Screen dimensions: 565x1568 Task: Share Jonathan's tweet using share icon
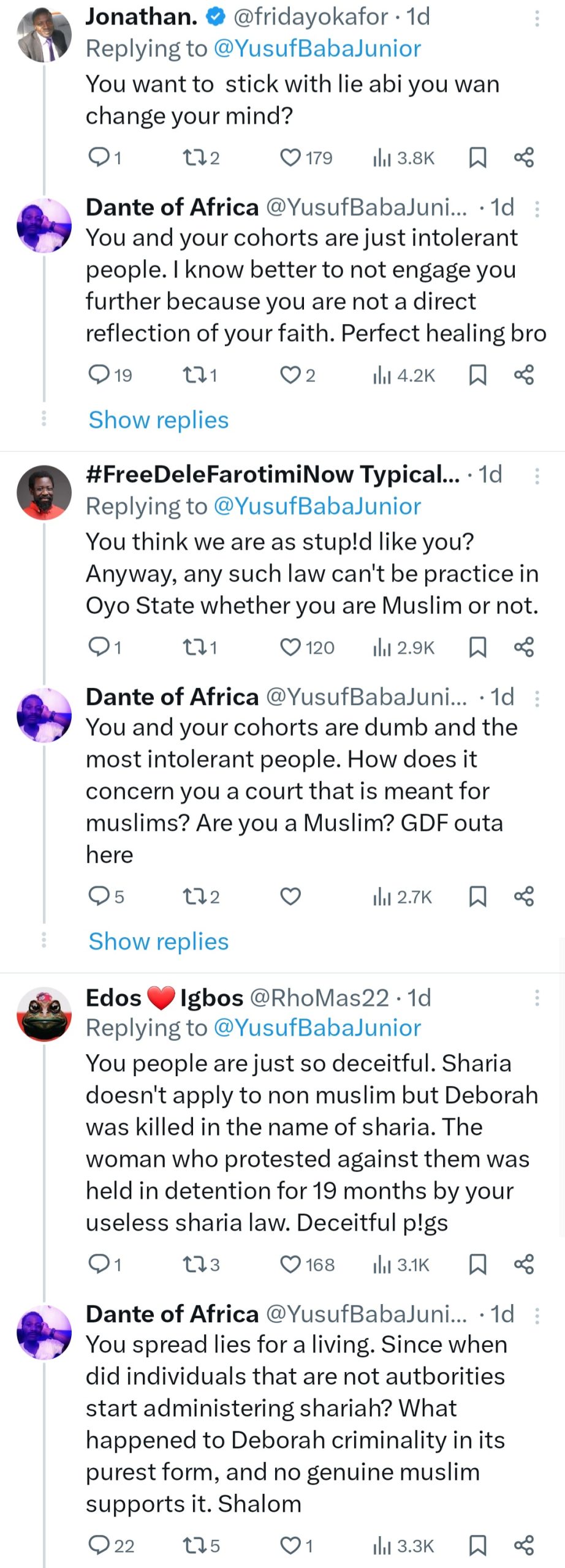(524, 157)
